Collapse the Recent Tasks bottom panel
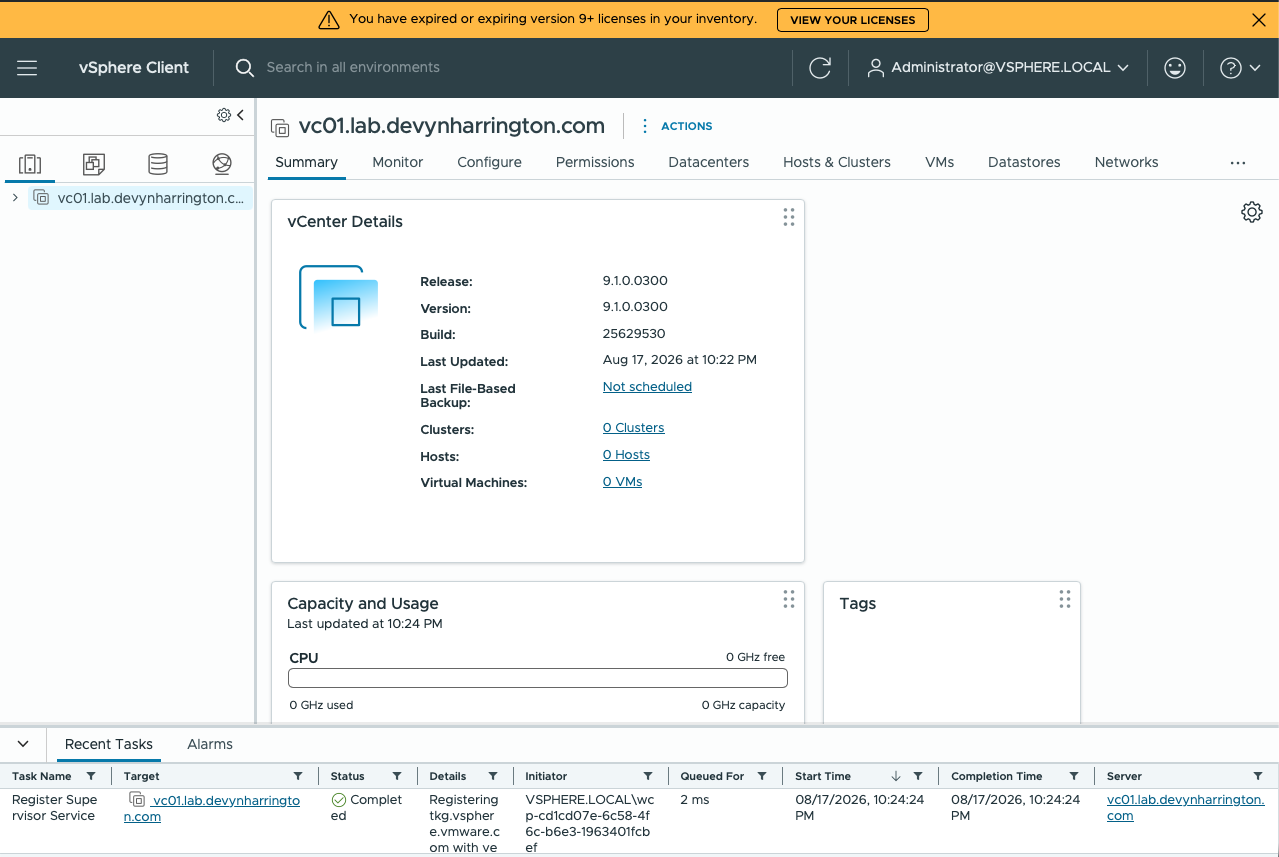The width and height of the screenshot is (1279, 857). tap(23, 744)
